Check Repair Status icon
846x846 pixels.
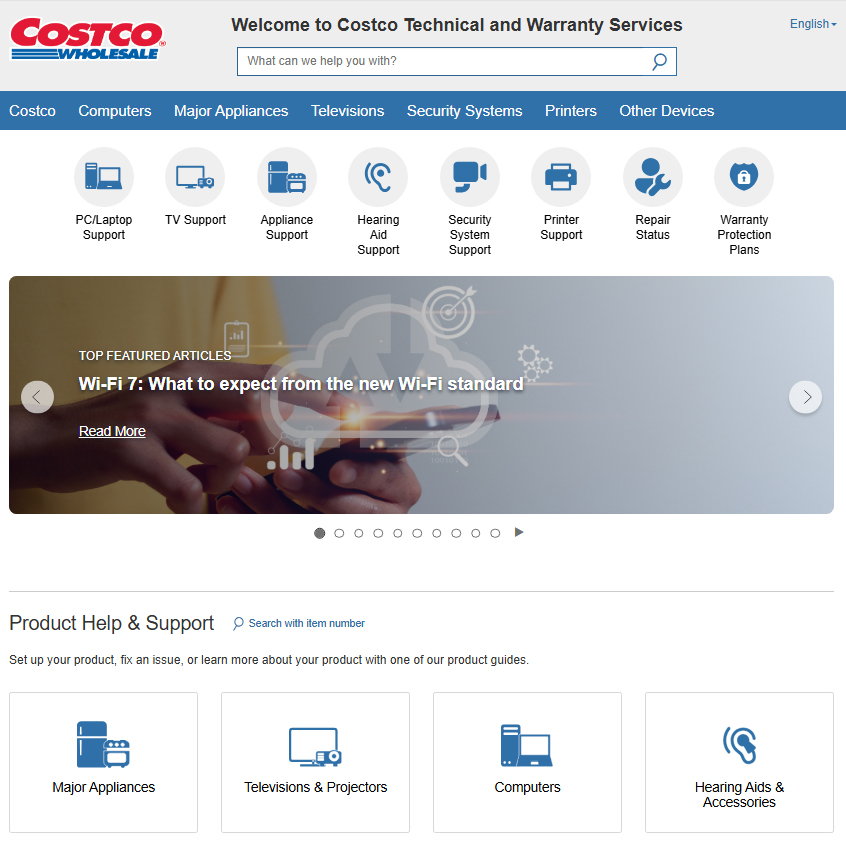[x=653, y=178]
